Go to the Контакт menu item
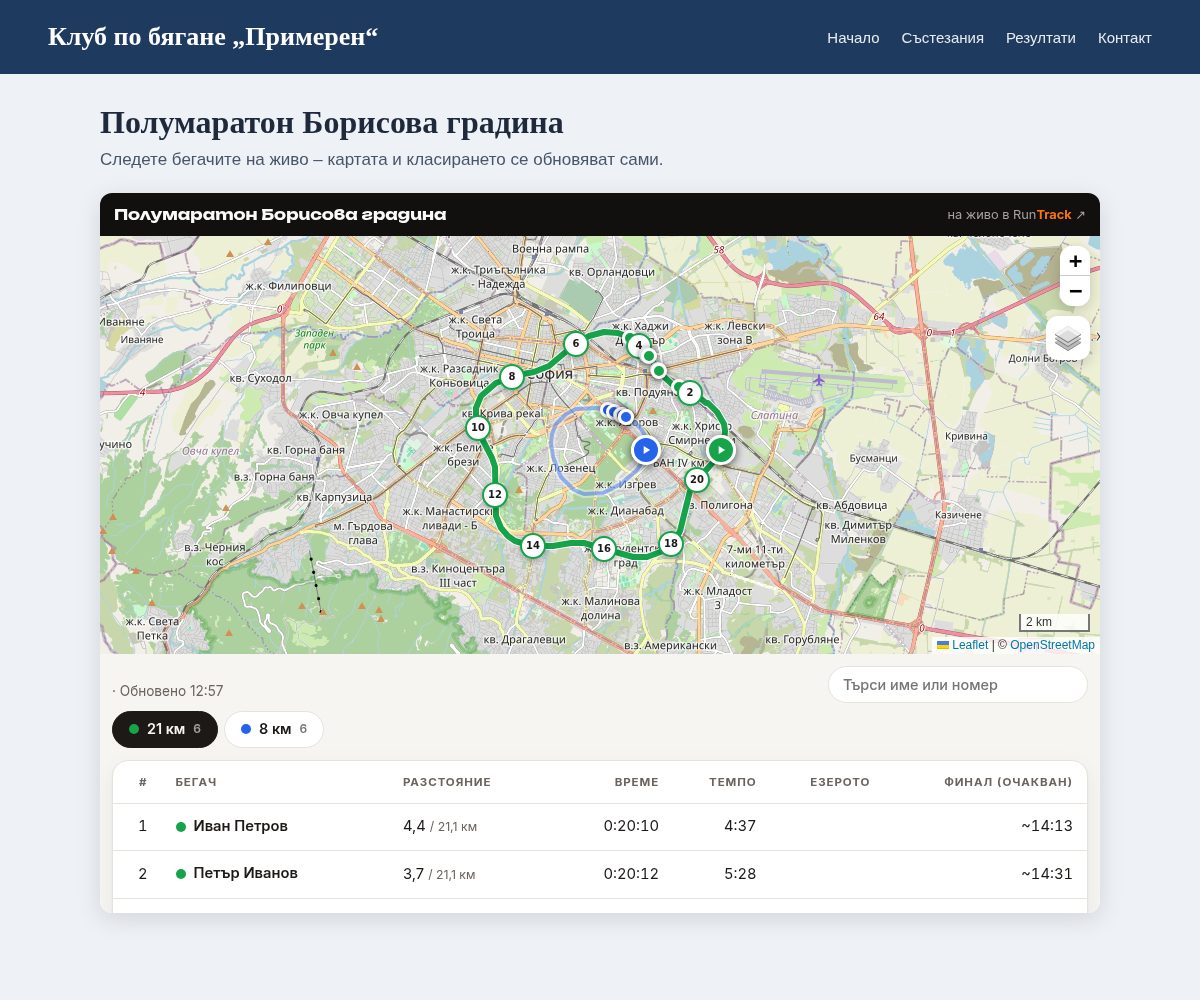This screenshot has width=1200, height=1000. (x=1125, y=38)
